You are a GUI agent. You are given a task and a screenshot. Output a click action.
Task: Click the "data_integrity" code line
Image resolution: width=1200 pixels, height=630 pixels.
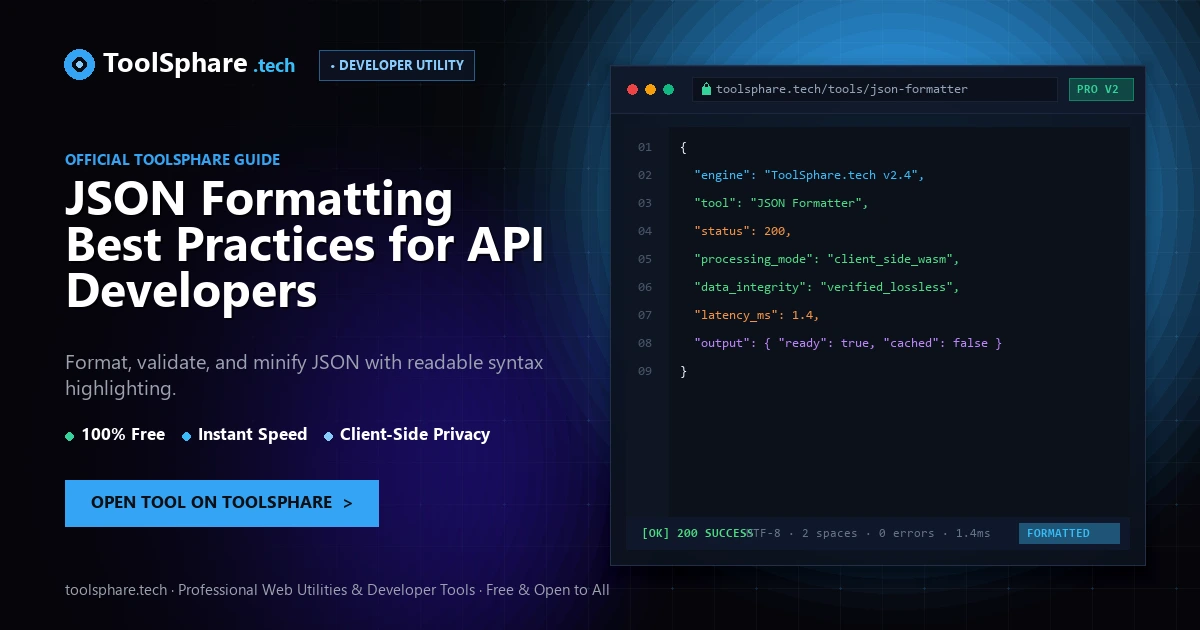827,287
